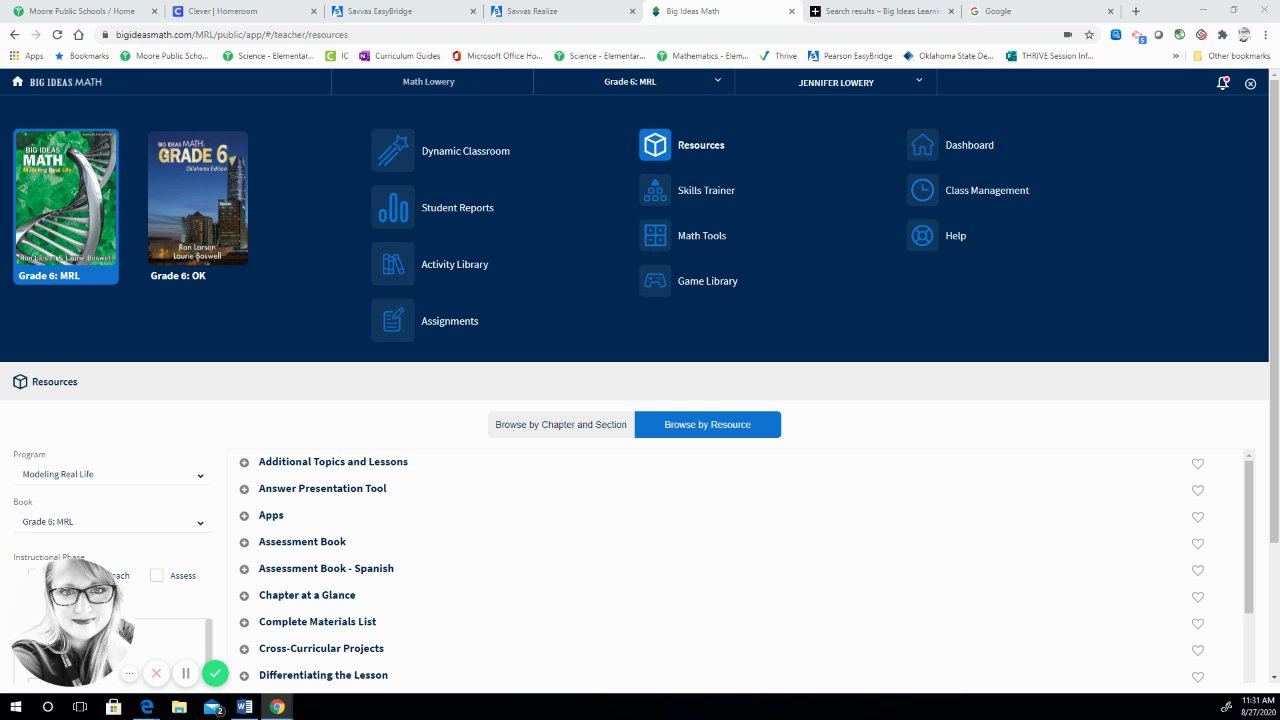
Task: Click the Big Ideas Math home icon
Action: click(17, 81)
